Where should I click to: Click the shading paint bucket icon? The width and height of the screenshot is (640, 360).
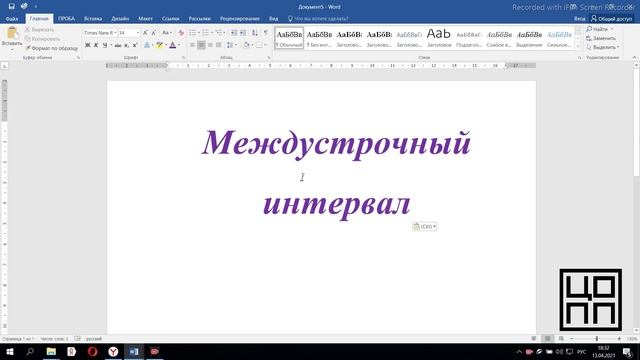pyautogui.click(x=246, y=45)
